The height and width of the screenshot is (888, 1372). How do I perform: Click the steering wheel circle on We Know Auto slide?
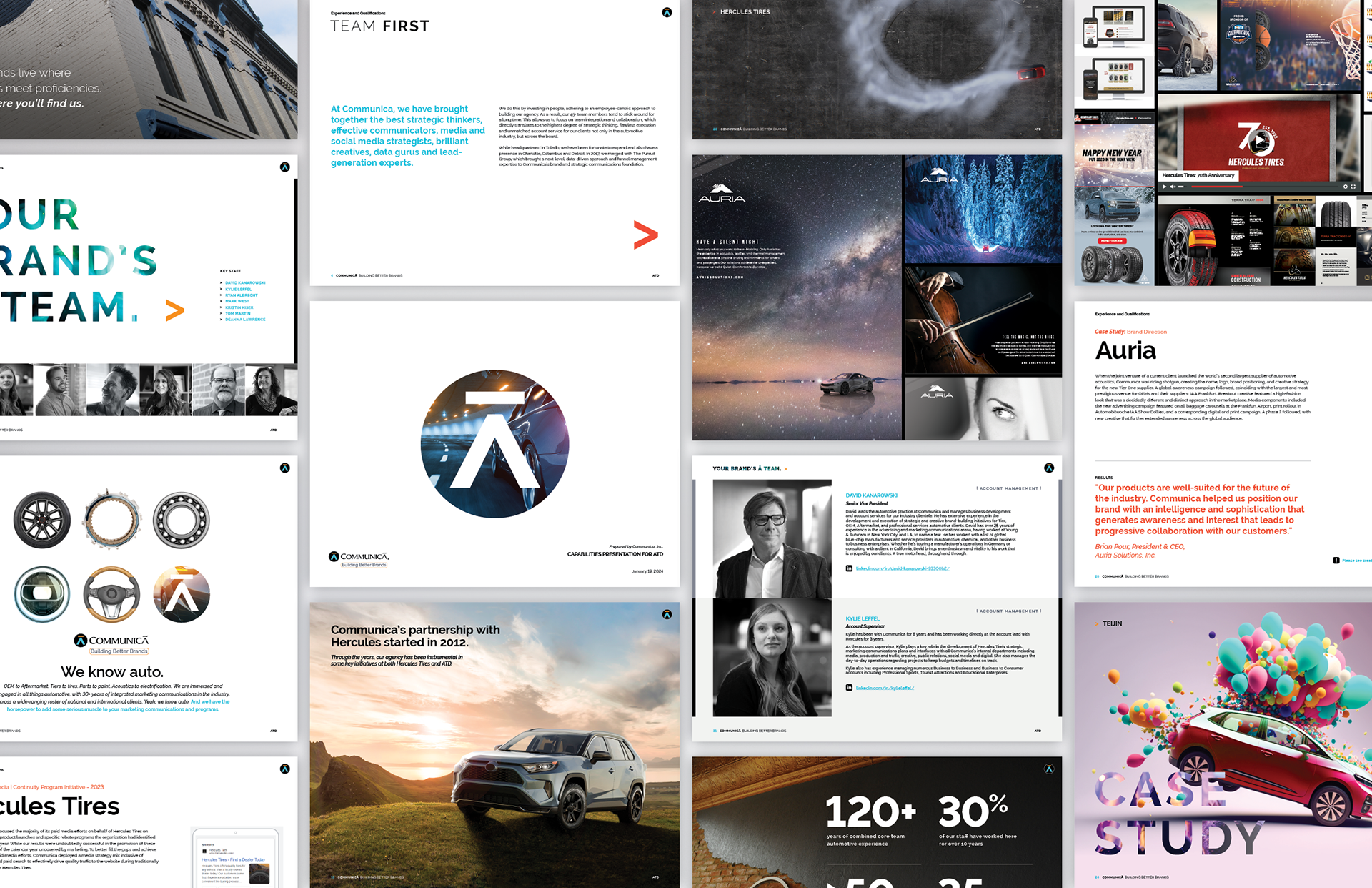point(111,594)
